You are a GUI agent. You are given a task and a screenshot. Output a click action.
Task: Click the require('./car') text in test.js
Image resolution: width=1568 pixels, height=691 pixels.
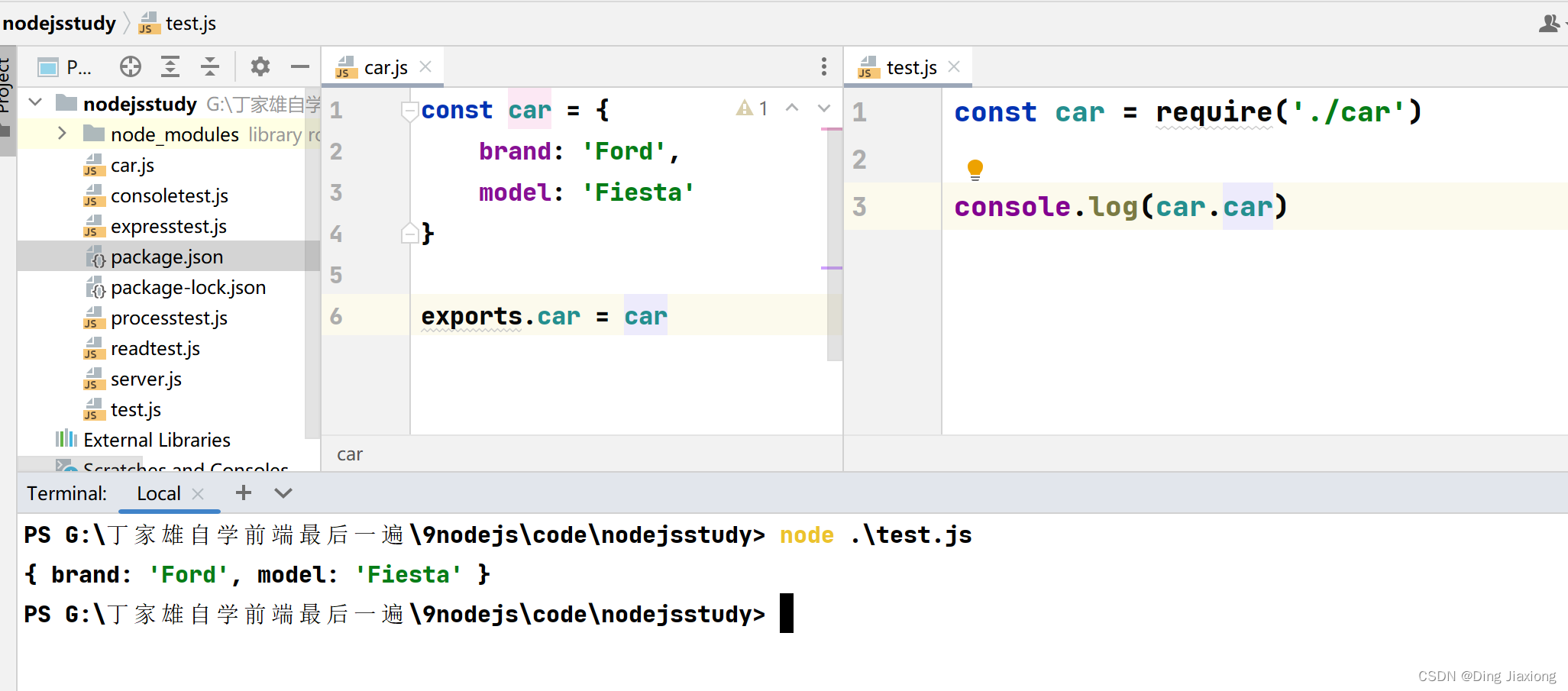coord(1289,112)
